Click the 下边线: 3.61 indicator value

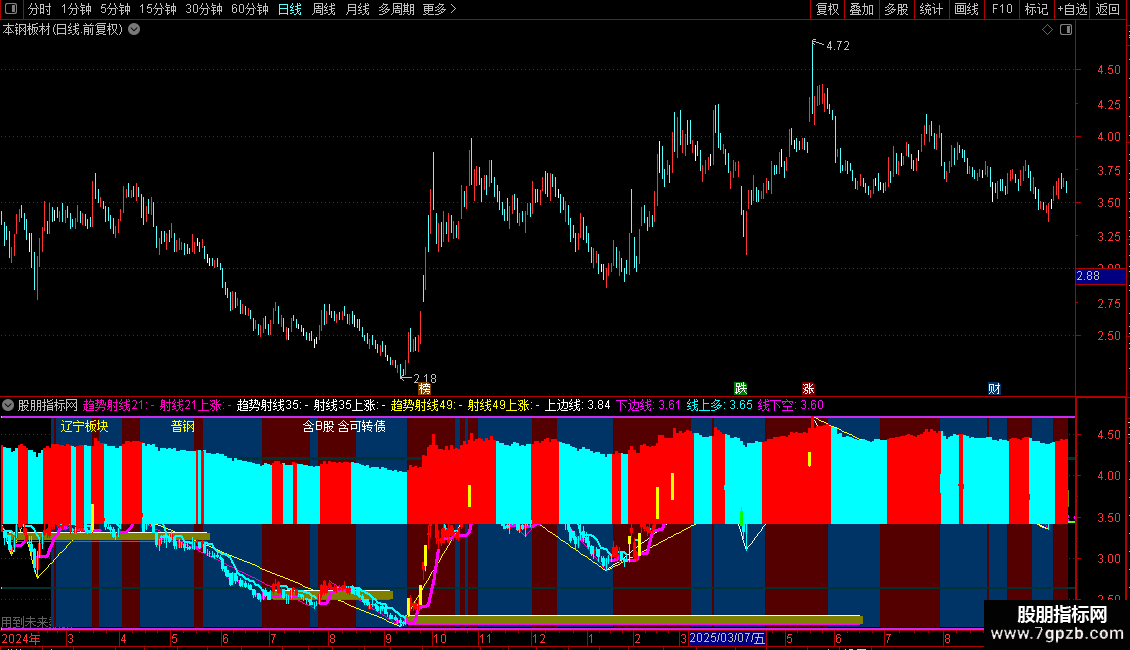click(x=648, y=405)
